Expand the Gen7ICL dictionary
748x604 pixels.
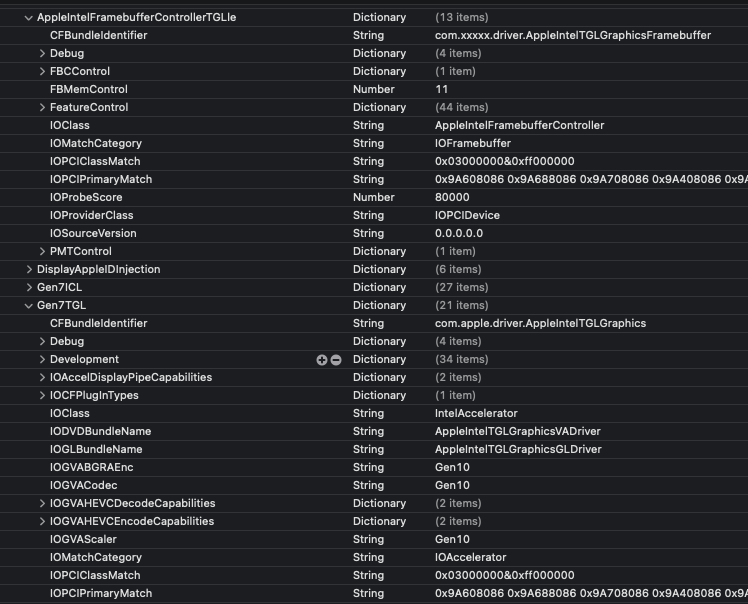click(x=29, y=288)
